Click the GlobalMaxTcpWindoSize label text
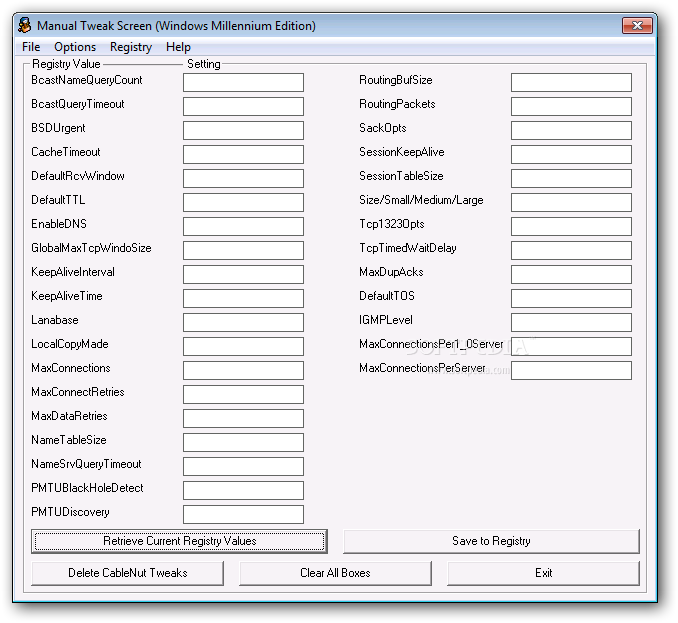Screen dimensions: 678x623 91,248
